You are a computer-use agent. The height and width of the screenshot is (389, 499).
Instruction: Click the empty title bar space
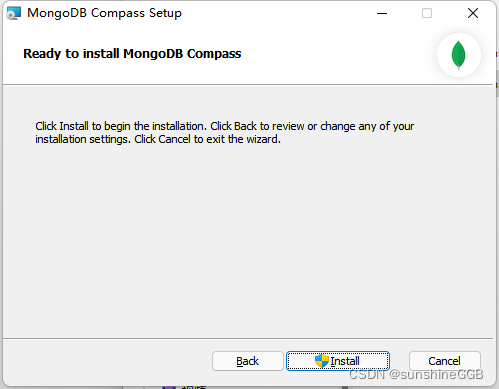tap(277, 13)
